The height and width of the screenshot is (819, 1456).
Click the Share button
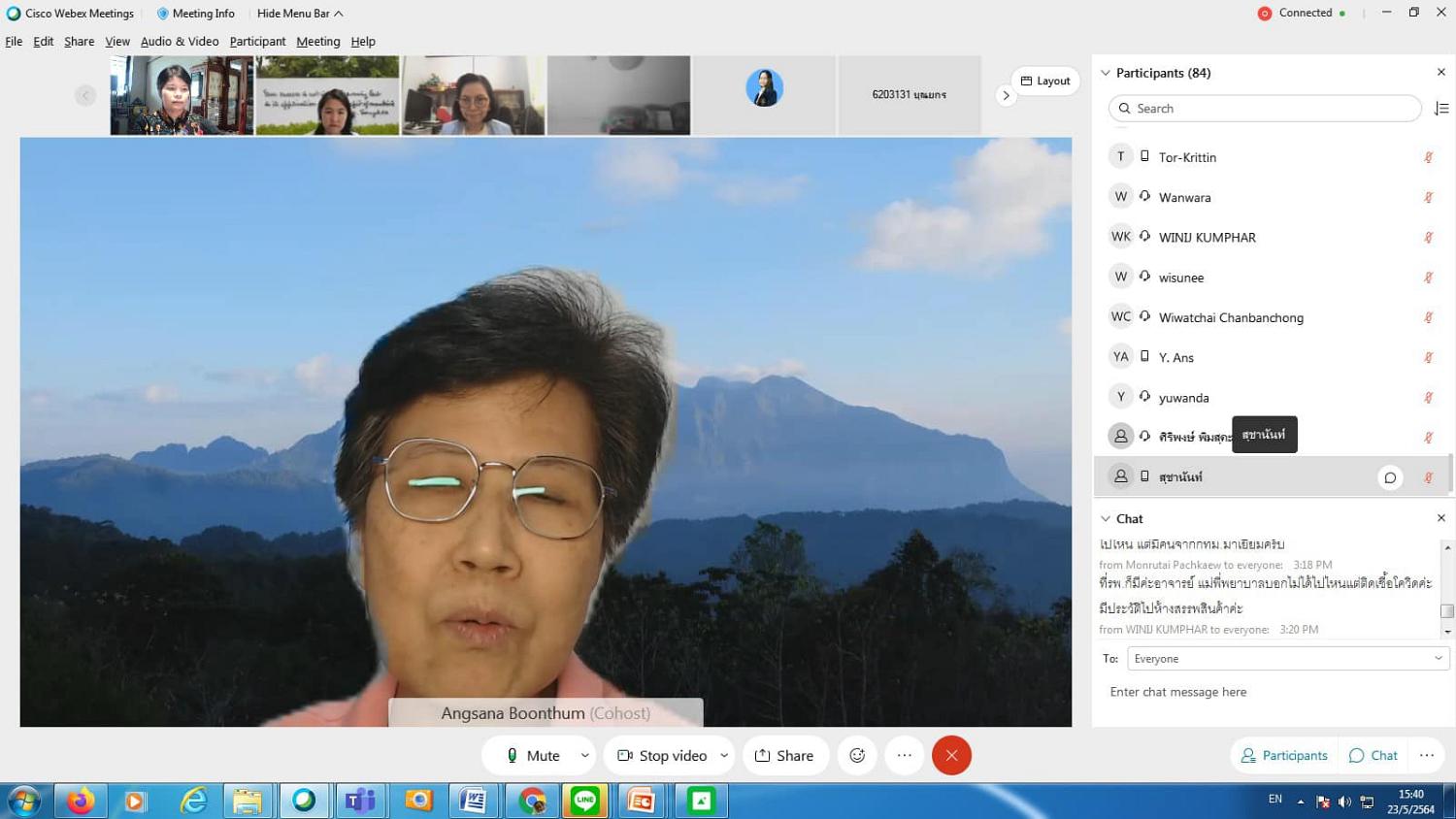coord(784,755)
